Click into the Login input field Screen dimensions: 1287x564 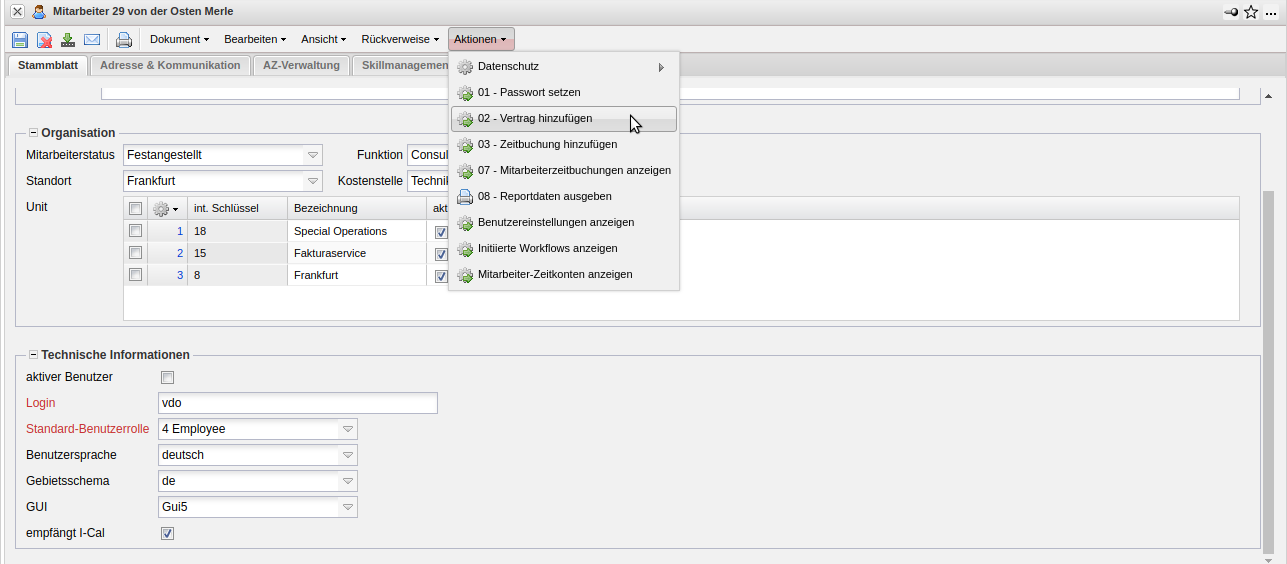click(298, 403)
